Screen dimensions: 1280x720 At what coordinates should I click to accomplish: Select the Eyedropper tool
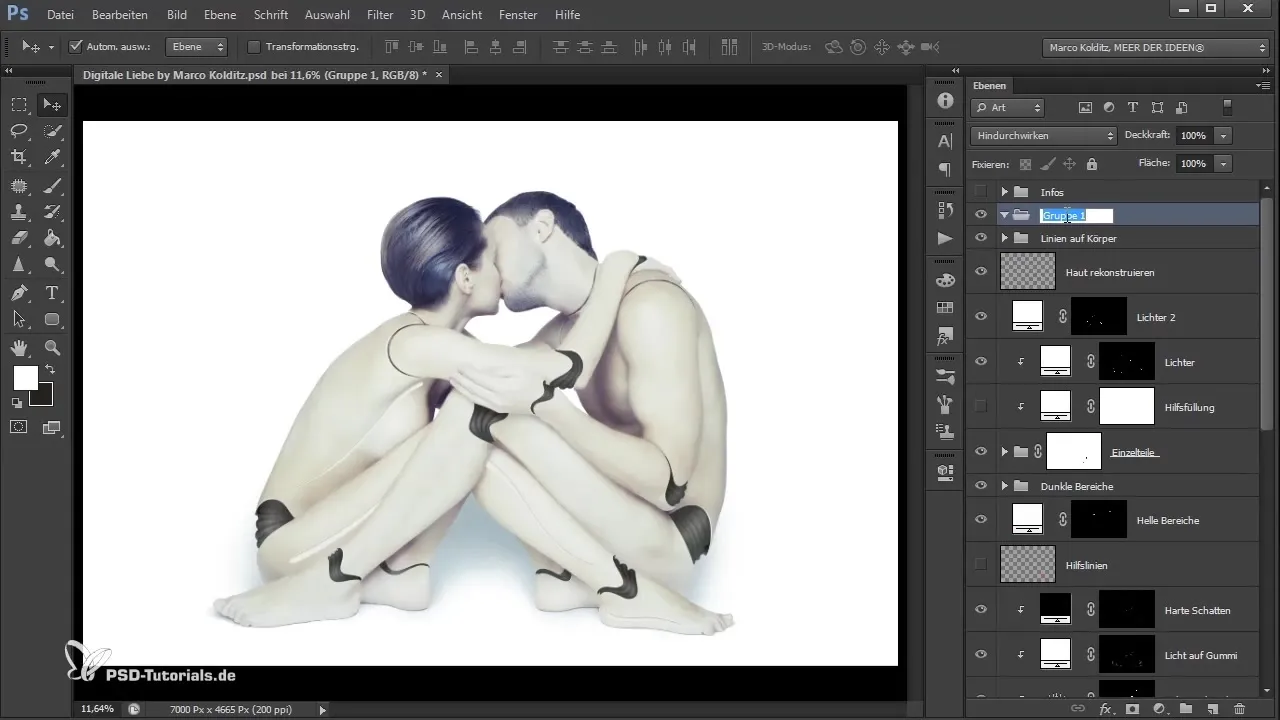click(52, 157)
